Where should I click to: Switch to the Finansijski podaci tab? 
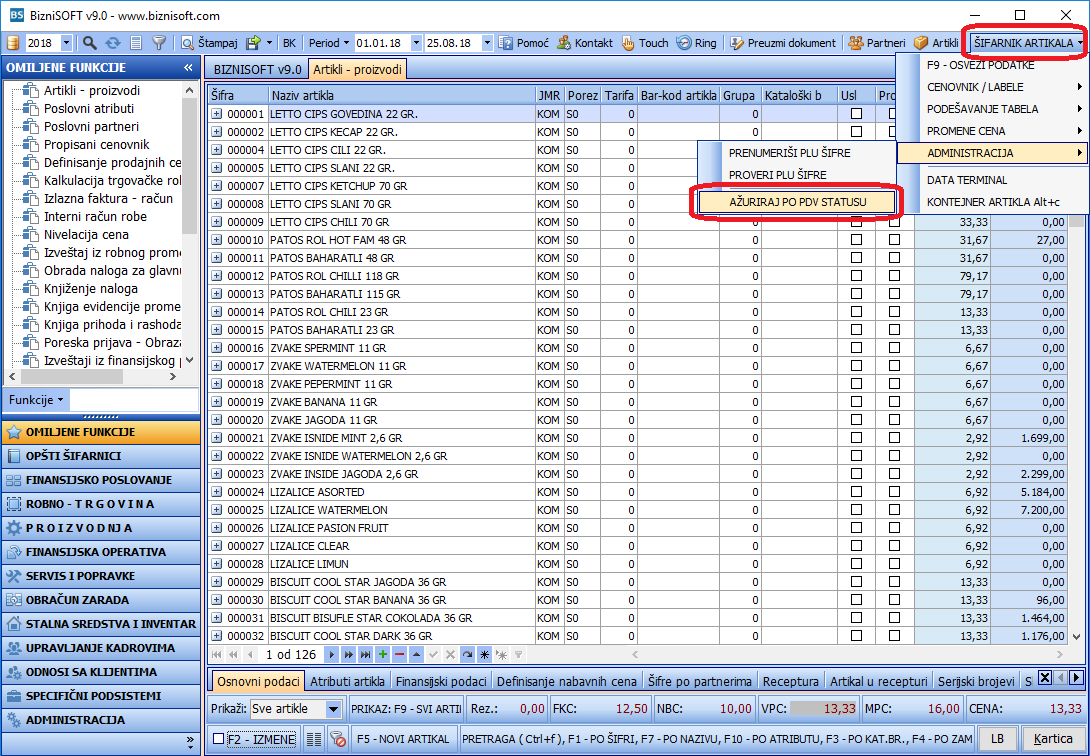pyautogui.click(x=441, y=681)
